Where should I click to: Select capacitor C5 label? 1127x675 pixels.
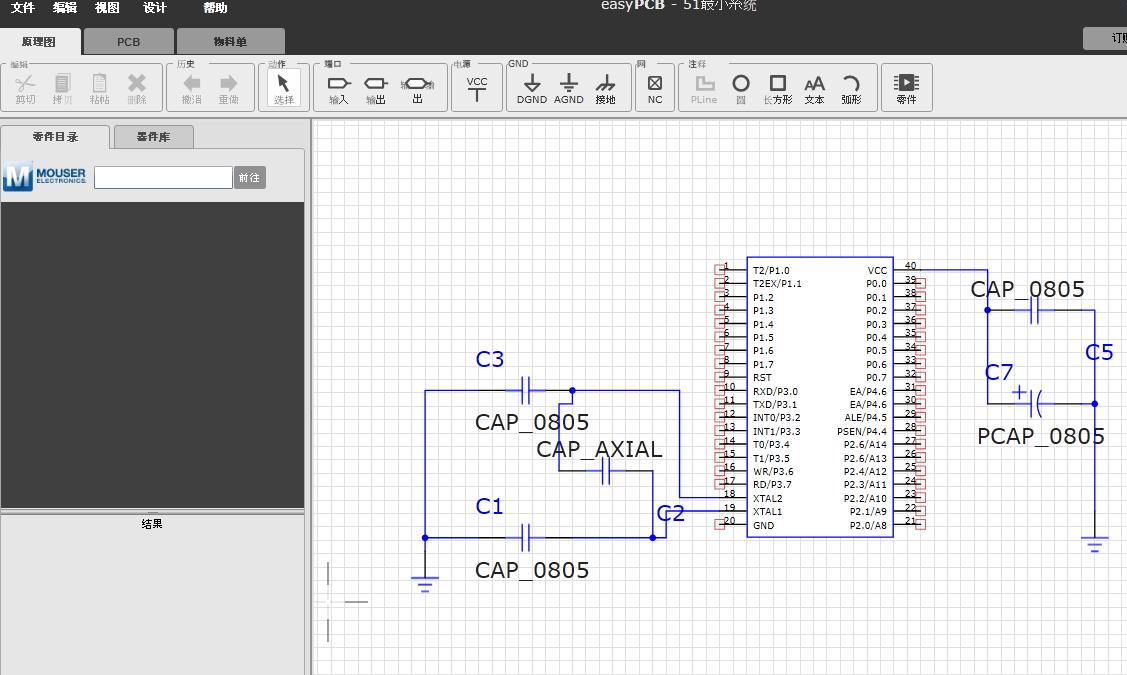(x=1099, y=352)
